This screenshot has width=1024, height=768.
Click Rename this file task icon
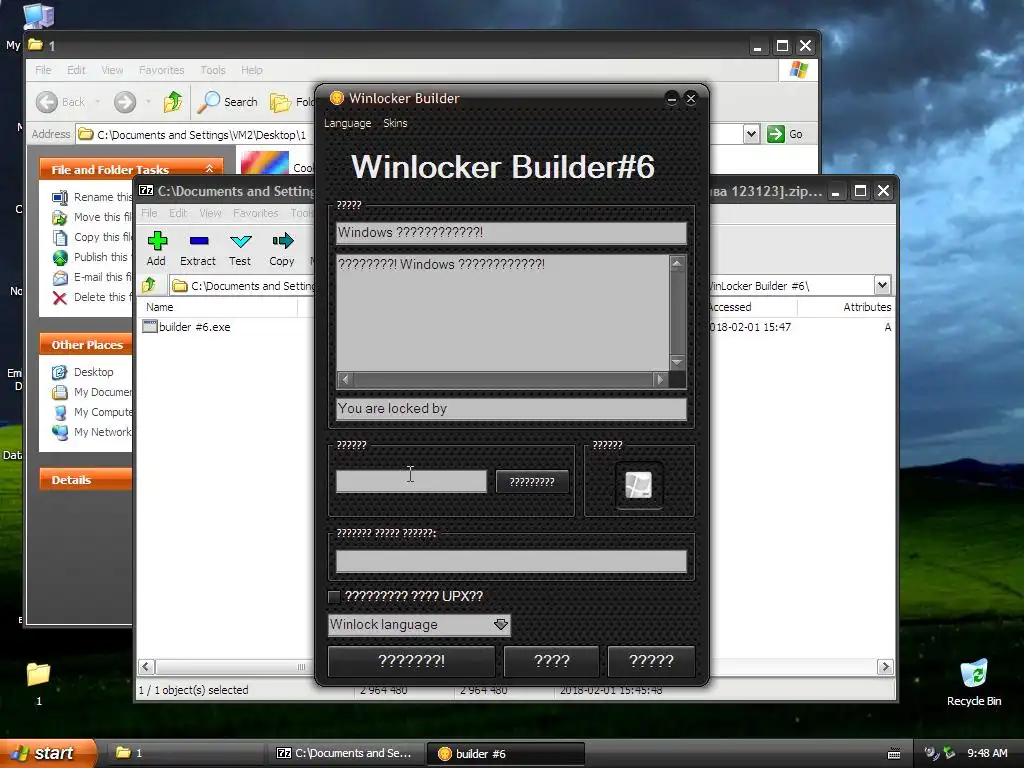tap(60, 197)
